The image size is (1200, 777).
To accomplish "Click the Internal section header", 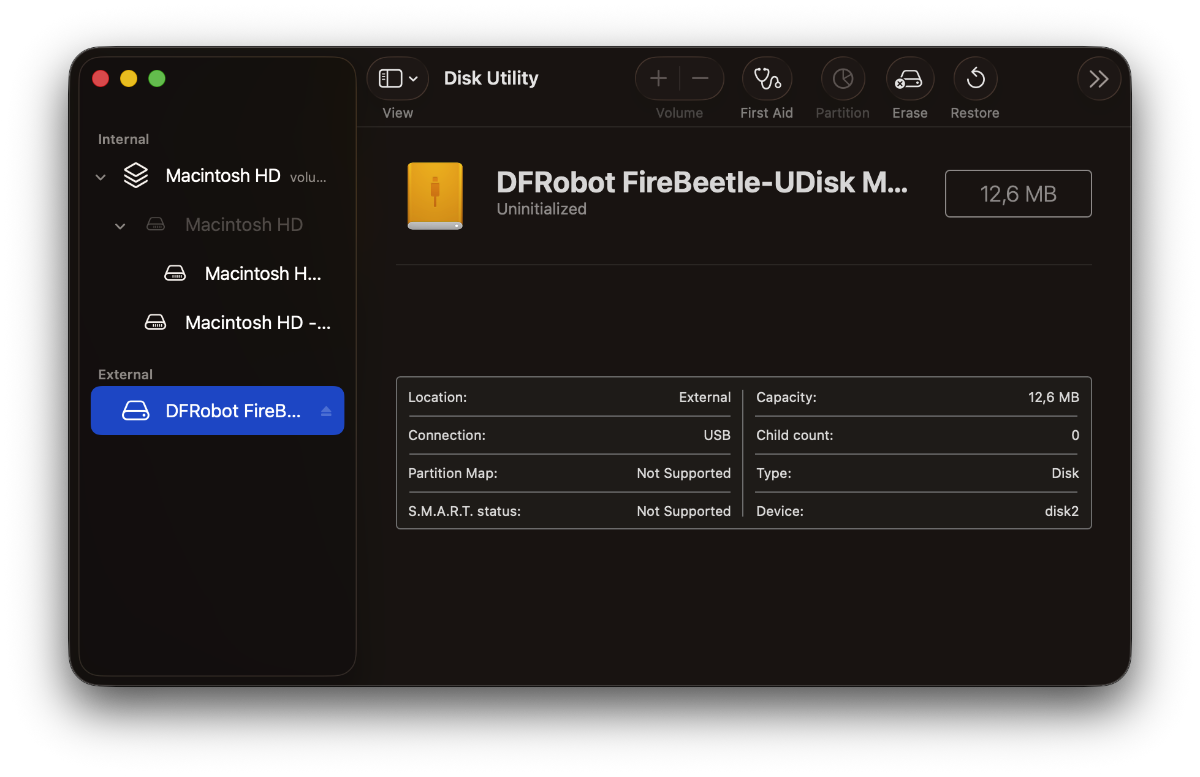I will click(123, 139).
